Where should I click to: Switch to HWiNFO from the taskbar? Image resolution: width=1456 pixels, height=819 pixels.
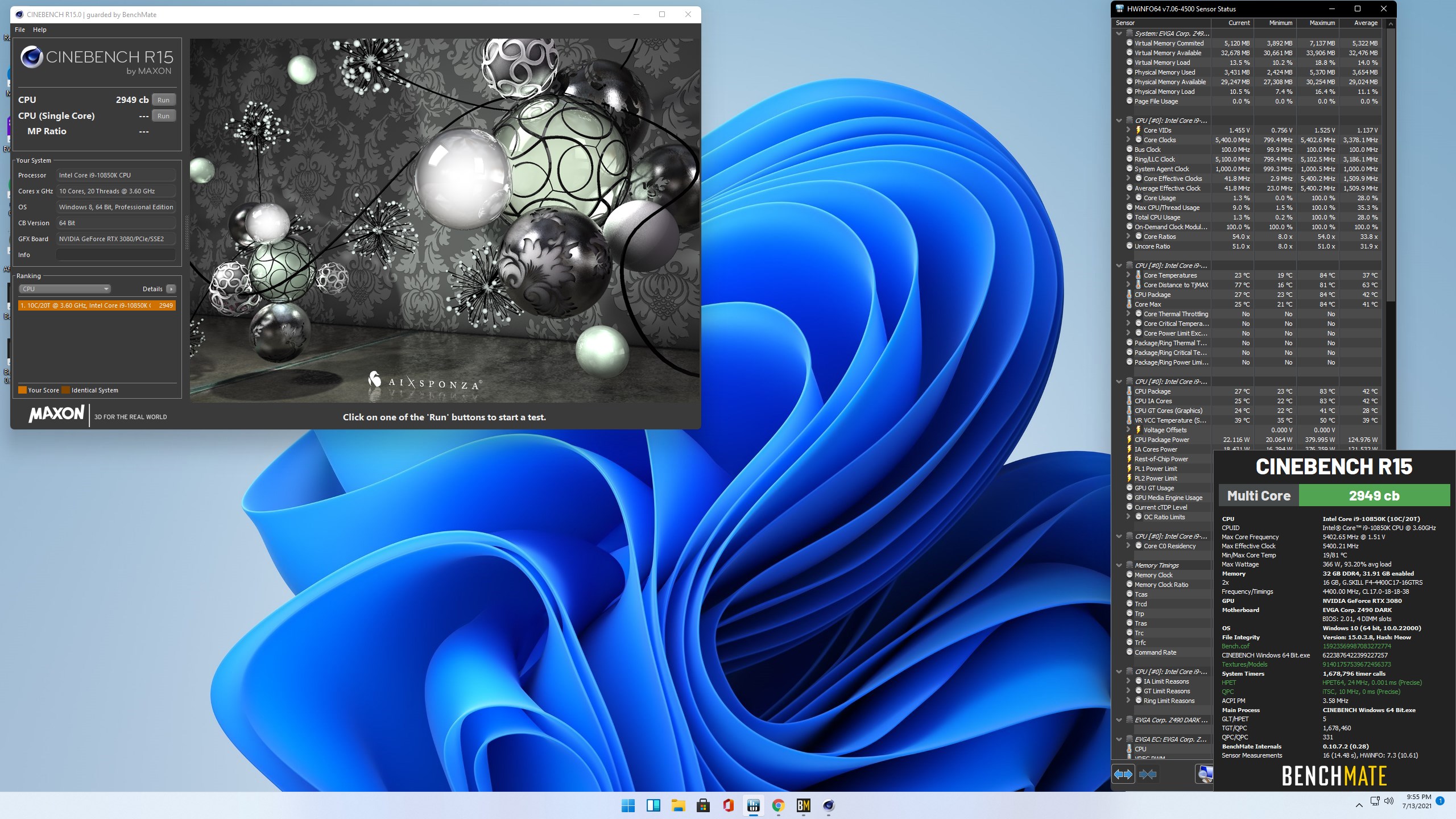point(754,805)
